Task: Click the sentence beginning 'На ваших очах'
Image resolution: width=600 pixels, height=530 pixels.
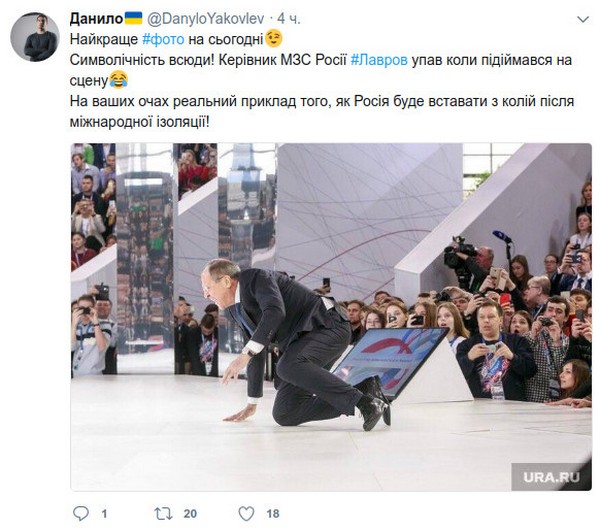Action: click(300, 101)
